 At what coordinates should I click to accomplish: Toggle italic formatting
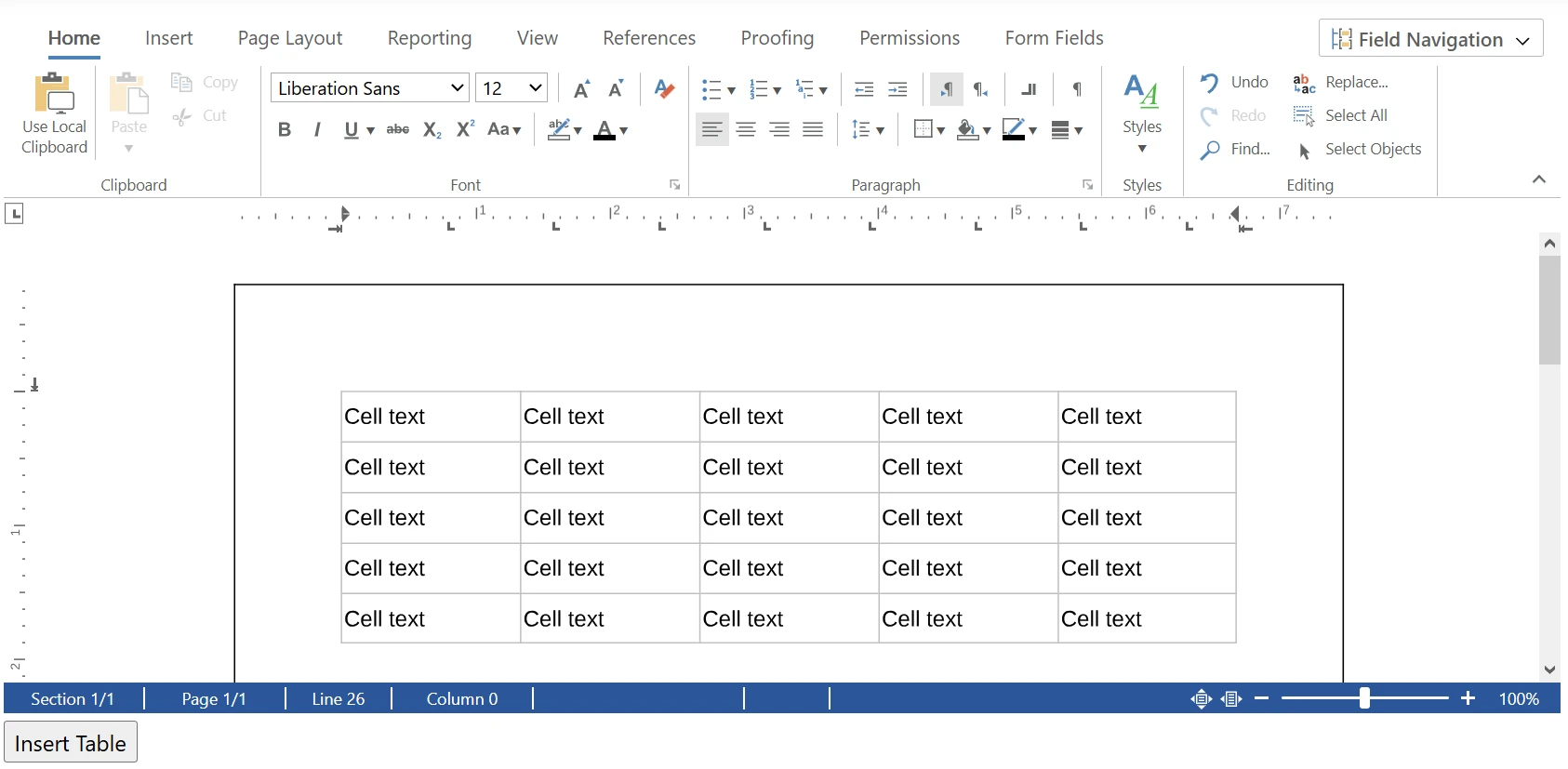(317, 130)
